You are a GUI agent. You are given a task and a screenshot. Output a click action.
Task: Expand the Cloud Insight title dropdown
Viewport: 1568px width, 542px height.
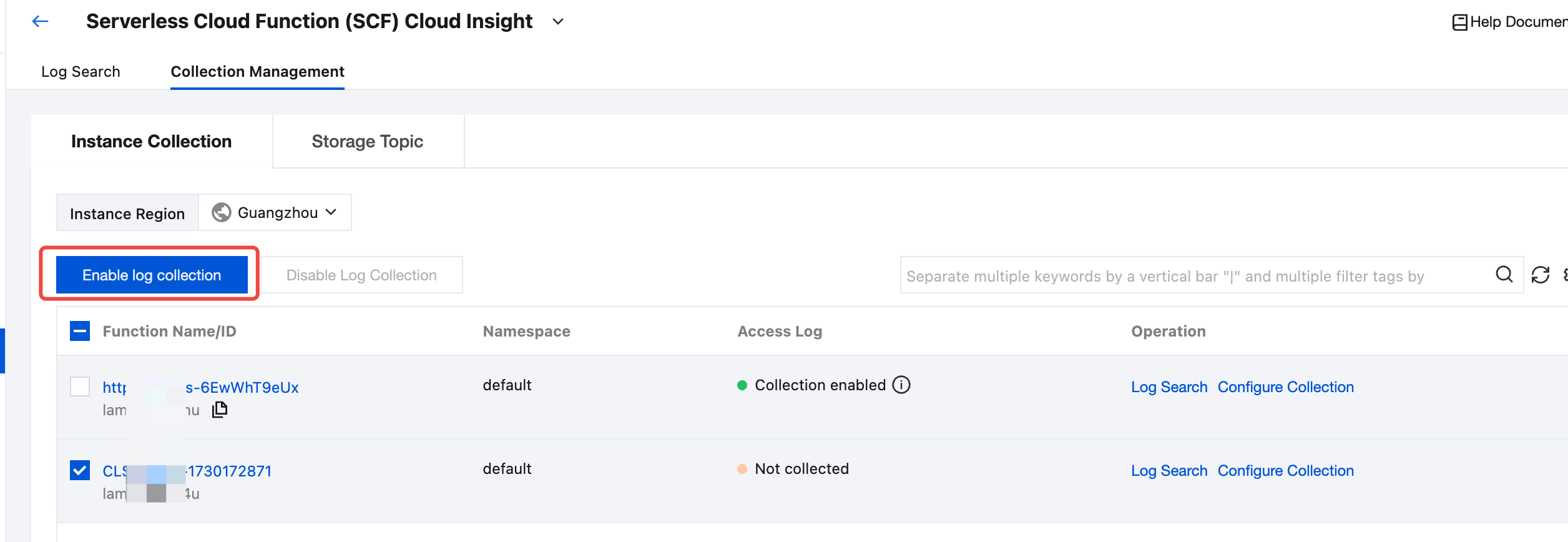[x=558, y=22]
